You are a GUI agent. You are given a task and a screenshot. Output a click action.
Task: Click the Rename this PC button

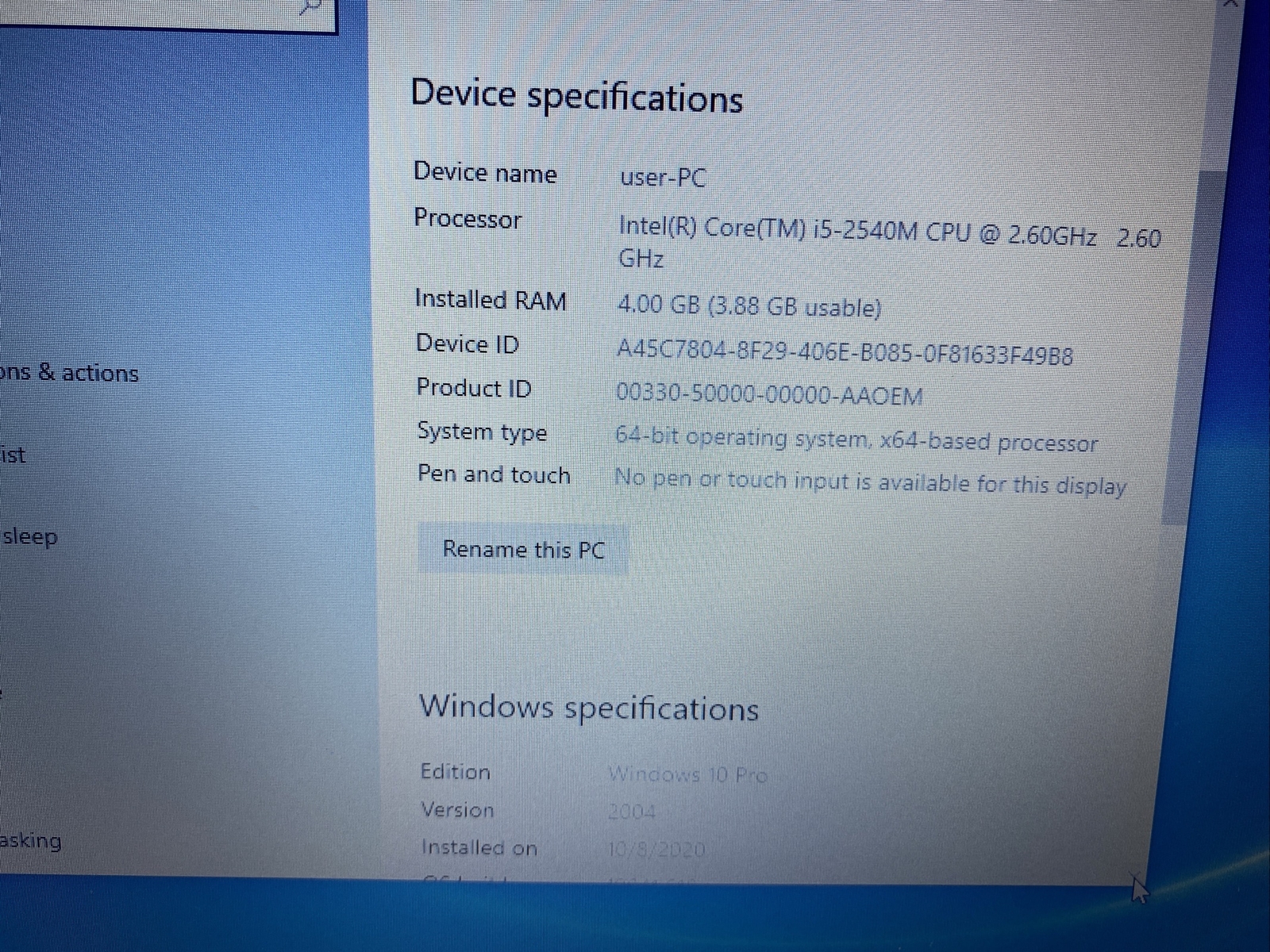click(523, 549)
